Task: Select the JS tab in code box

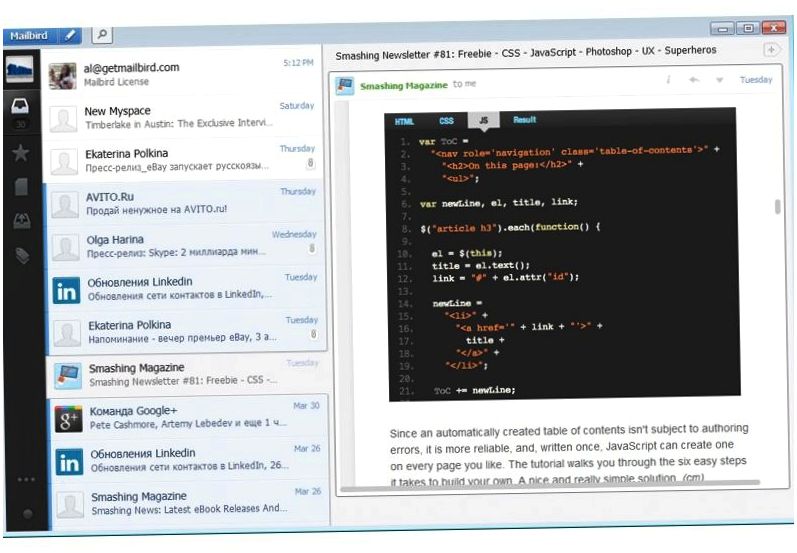Action: 483,120
